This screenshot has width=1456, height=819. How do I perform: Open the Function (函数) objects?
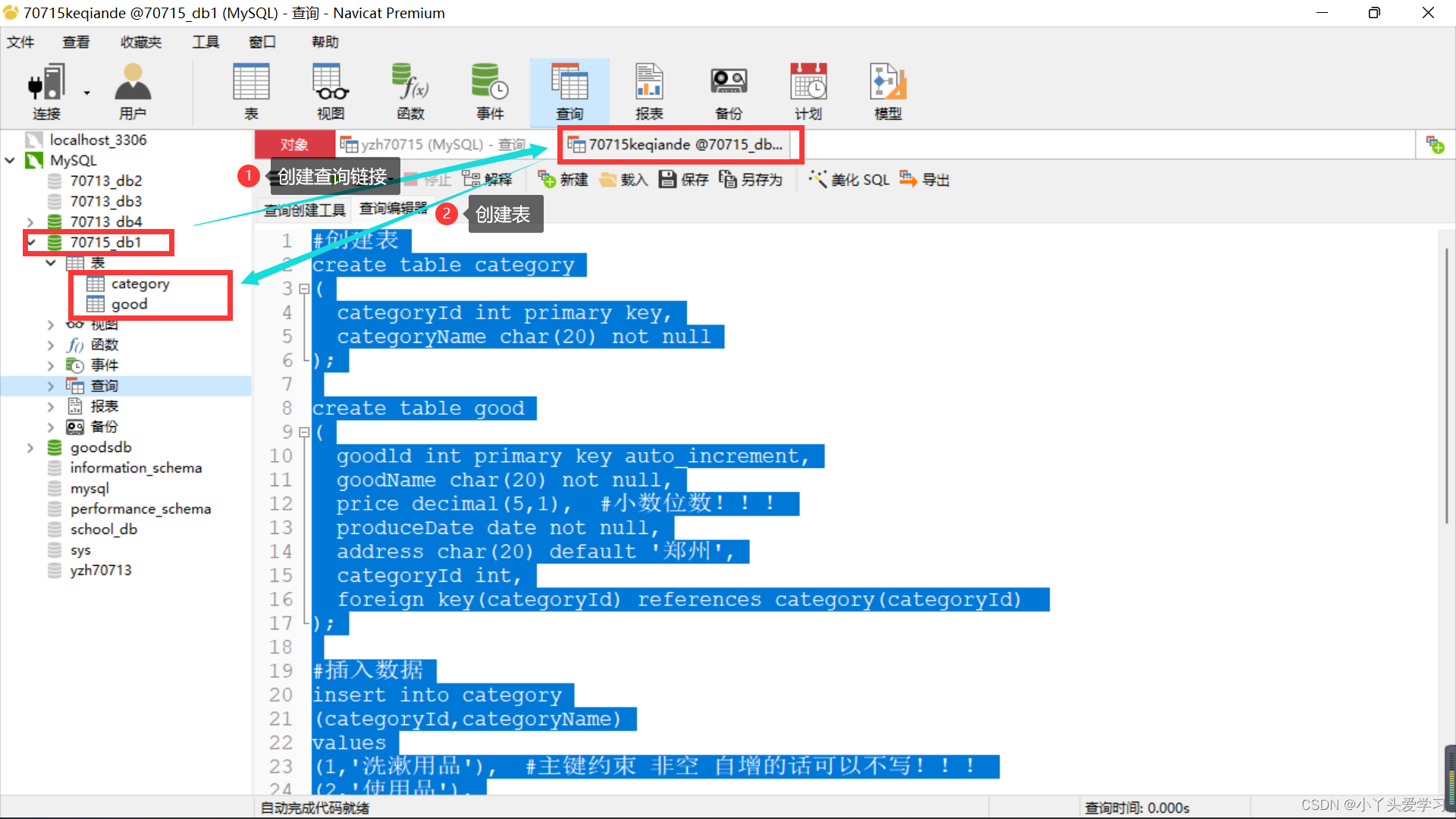pyautogui.click(x=410, y=92)
